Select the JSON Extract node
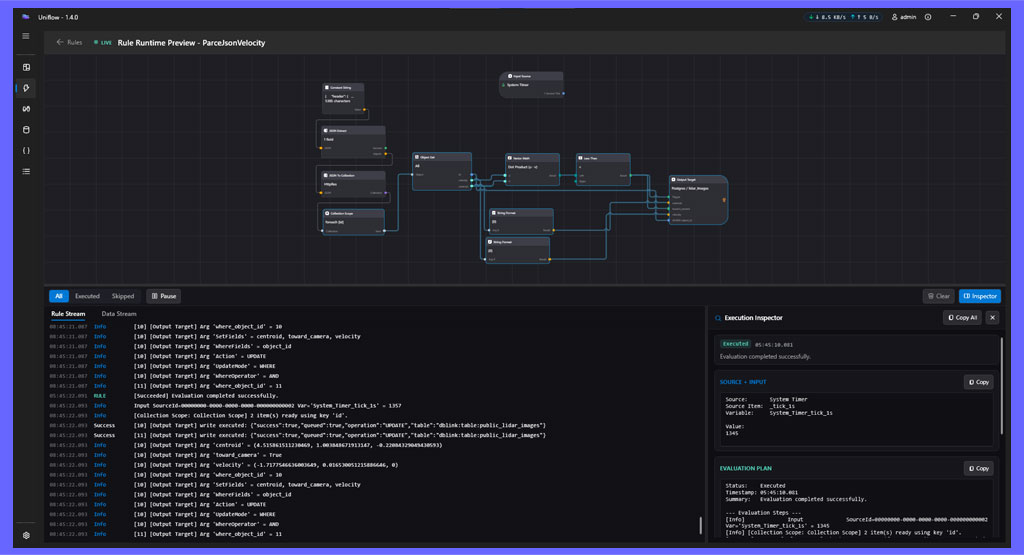 coord(353,142)
